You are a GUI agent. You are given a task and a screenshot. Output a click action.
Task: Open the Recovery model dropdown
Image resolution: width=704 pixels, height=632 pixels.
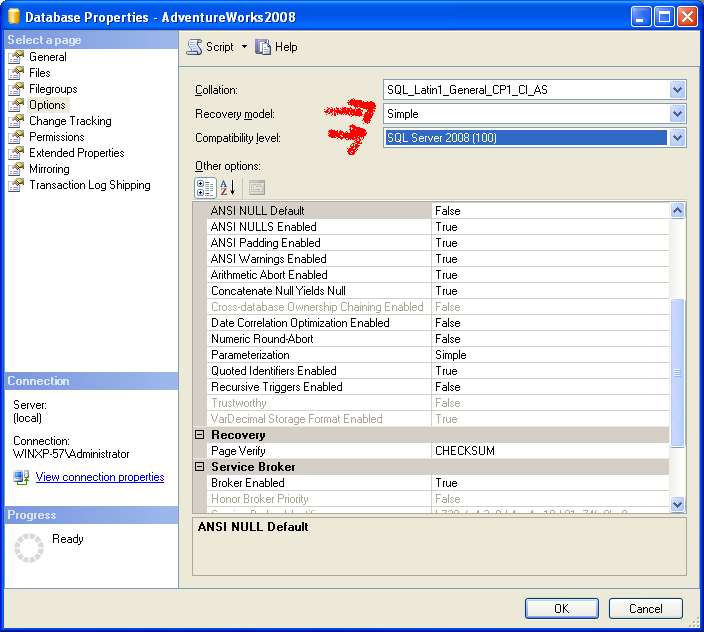pos(678,114)
